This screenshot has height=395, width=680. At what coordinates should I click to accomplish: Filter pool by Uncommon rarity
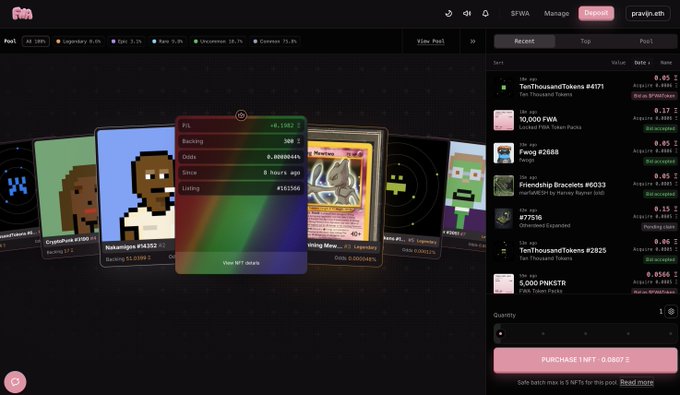[x=218, y=41]
